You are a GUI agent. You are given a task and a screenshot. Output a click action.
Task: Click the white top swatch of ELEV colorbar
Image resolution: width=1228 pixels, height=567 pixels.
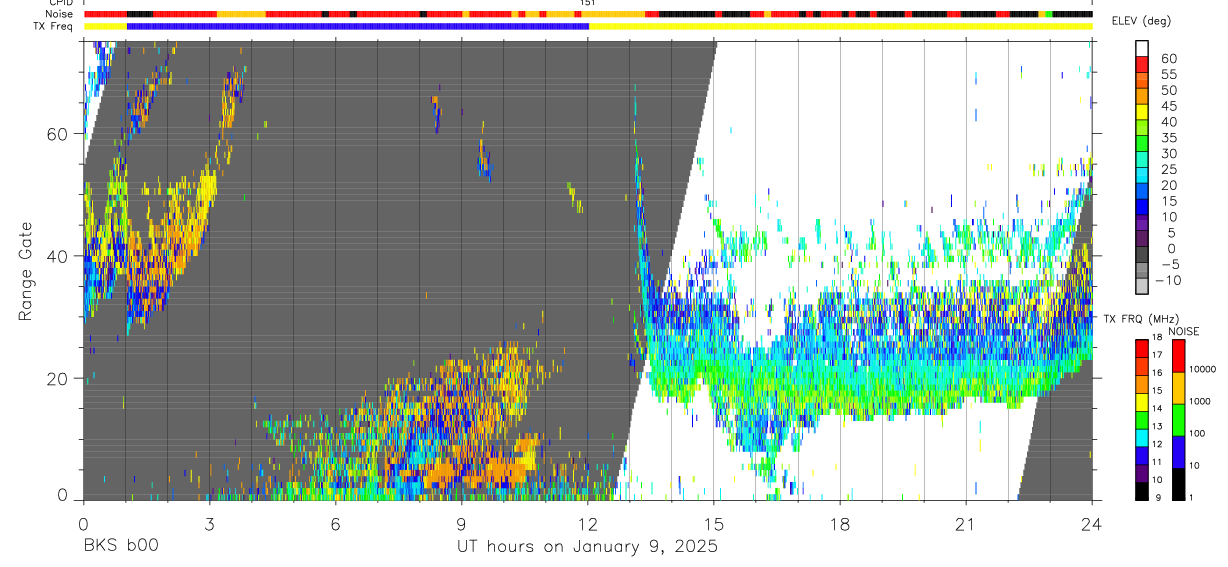(1142, 48)
